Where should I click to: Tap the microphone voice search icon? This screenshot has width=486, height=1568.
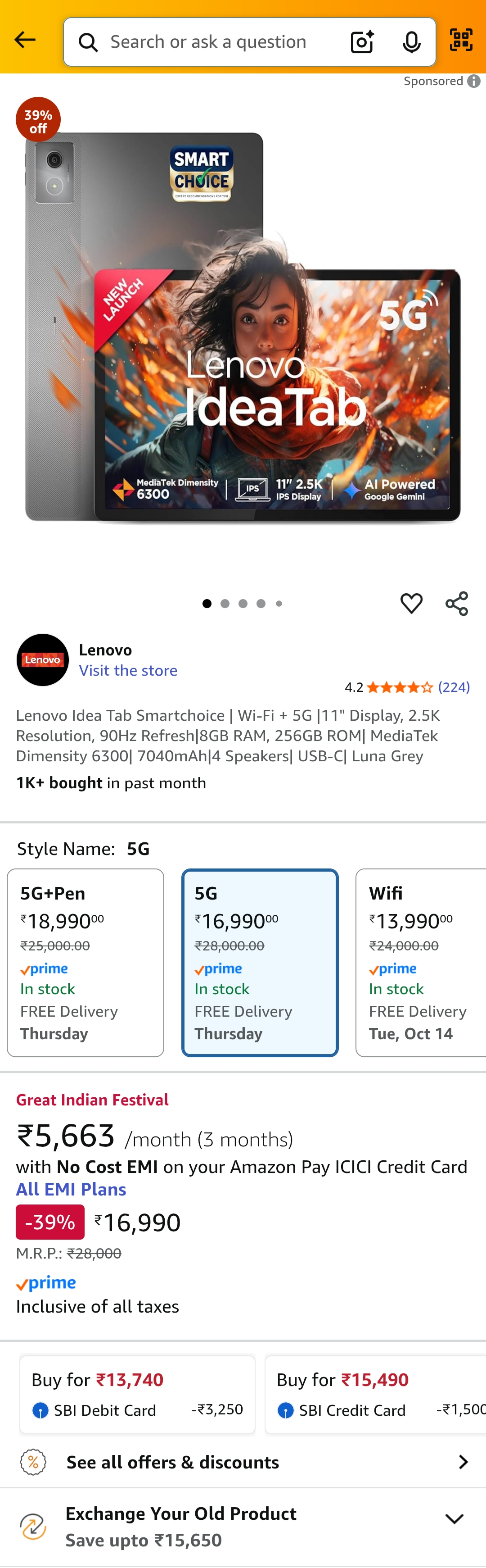click(412, 42)
